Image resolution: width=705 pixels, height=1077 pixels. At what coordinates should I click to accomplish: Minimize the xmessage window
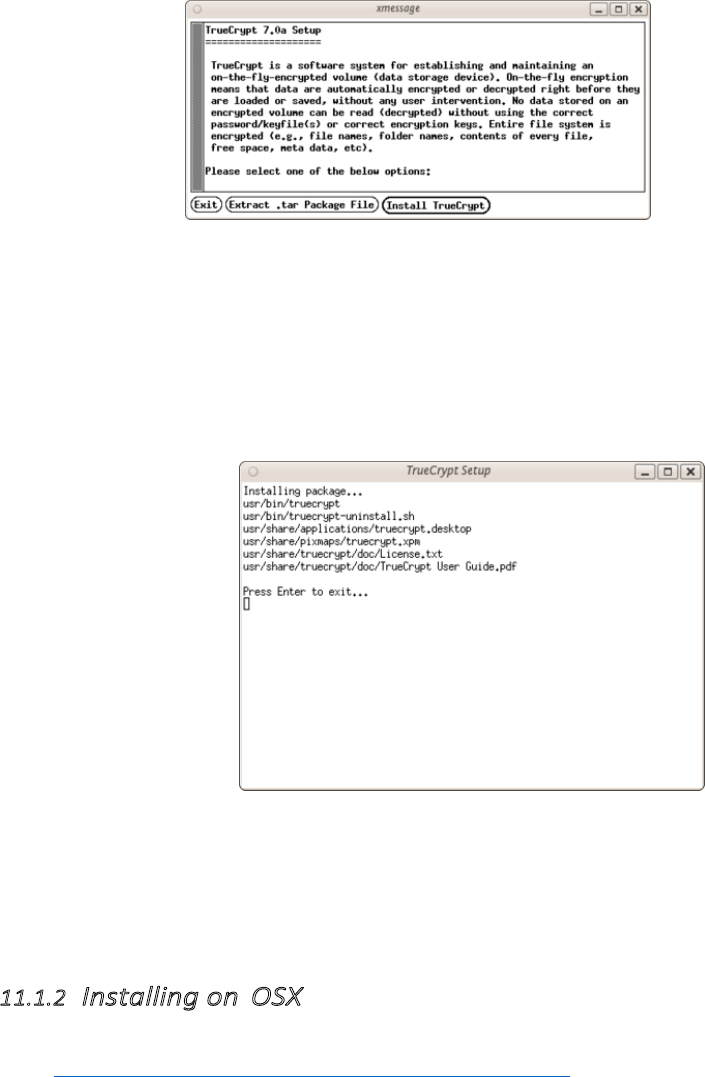coord(598,10)
